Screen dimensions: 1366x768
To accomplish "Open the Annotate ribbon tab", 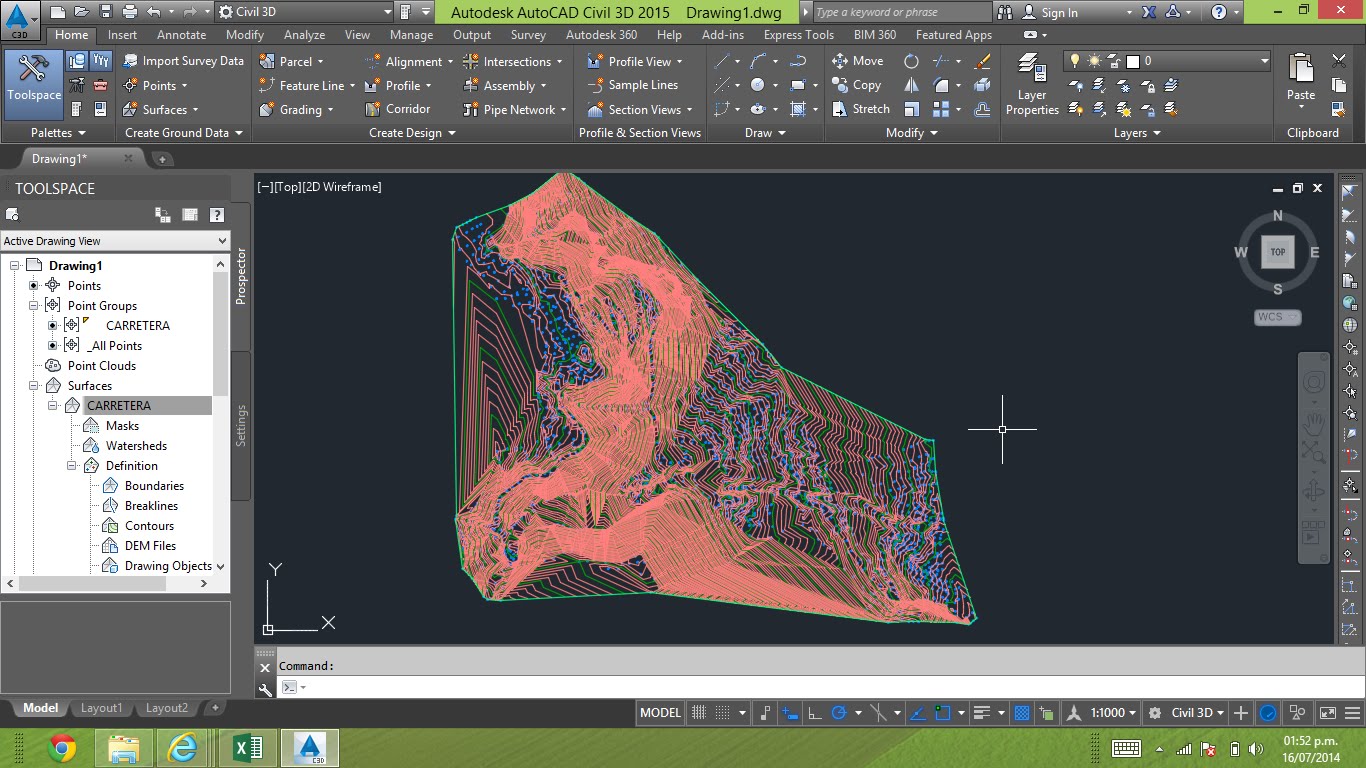I will tap(181, 35).
